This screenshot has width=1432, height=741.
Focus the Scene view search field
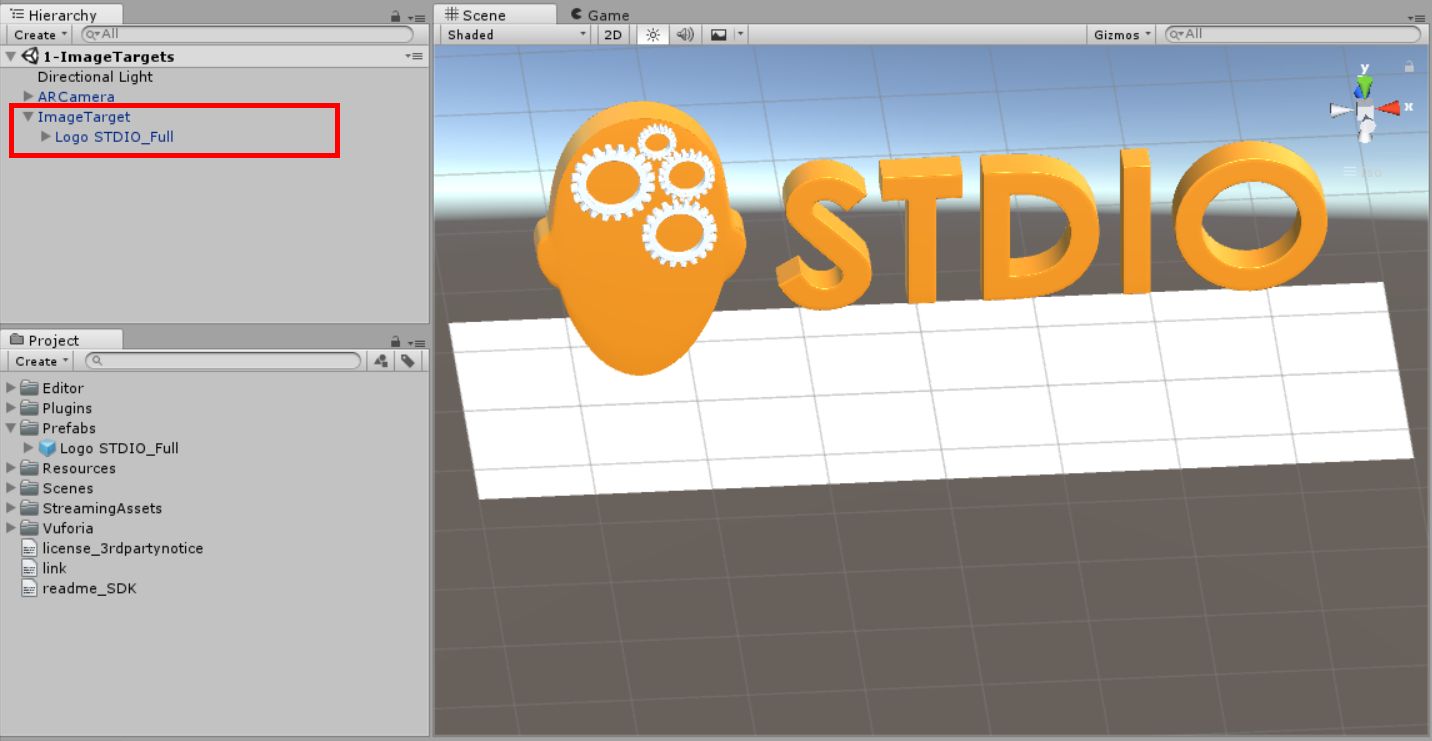tap(1293, 34)
